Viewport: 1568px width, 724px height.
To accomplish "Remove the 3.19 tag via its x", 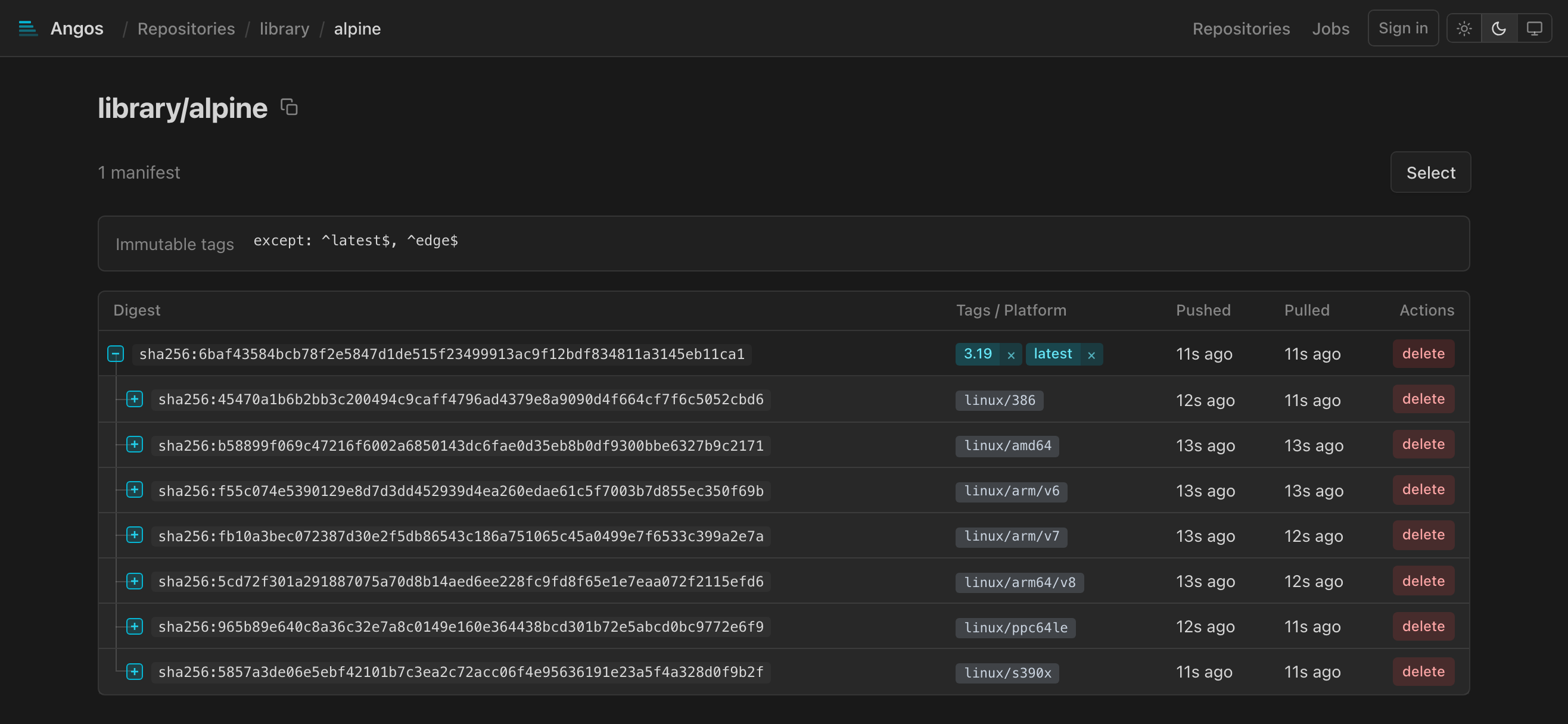I will pos(1011,355).
